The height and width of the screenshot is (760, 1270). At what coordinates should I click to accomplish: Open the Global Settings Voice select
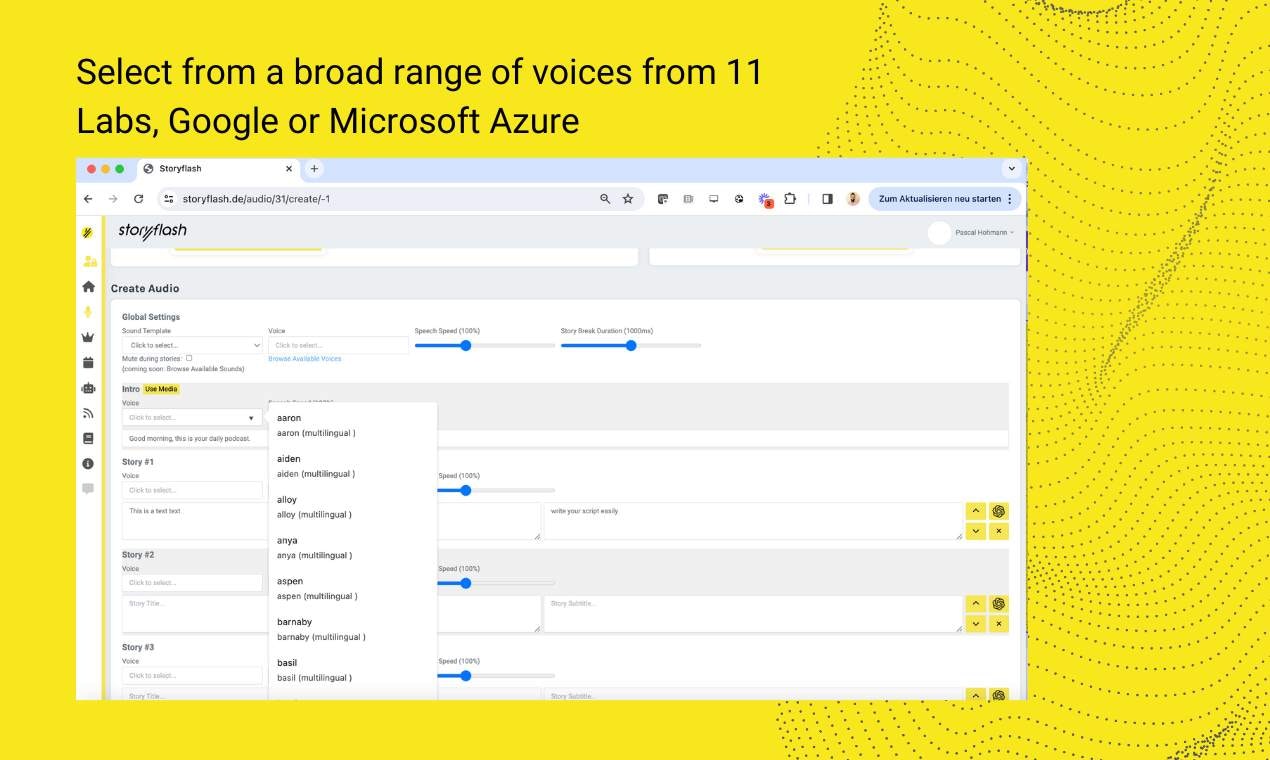click(338, 345)
